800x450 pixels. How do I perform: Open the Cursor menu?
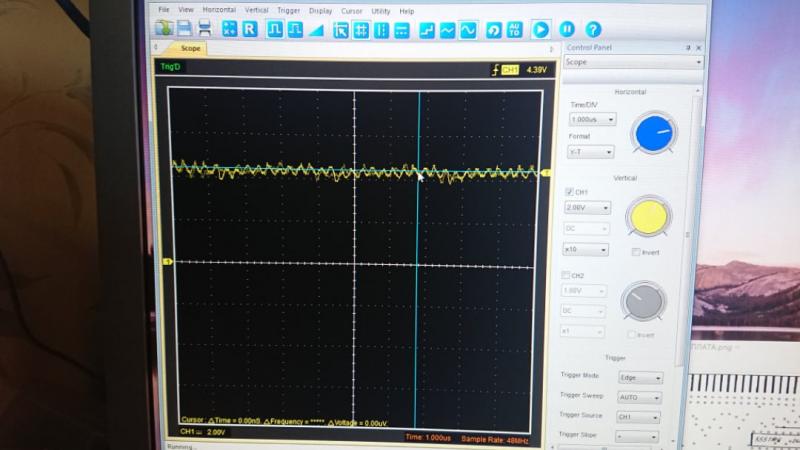(351, 10)
